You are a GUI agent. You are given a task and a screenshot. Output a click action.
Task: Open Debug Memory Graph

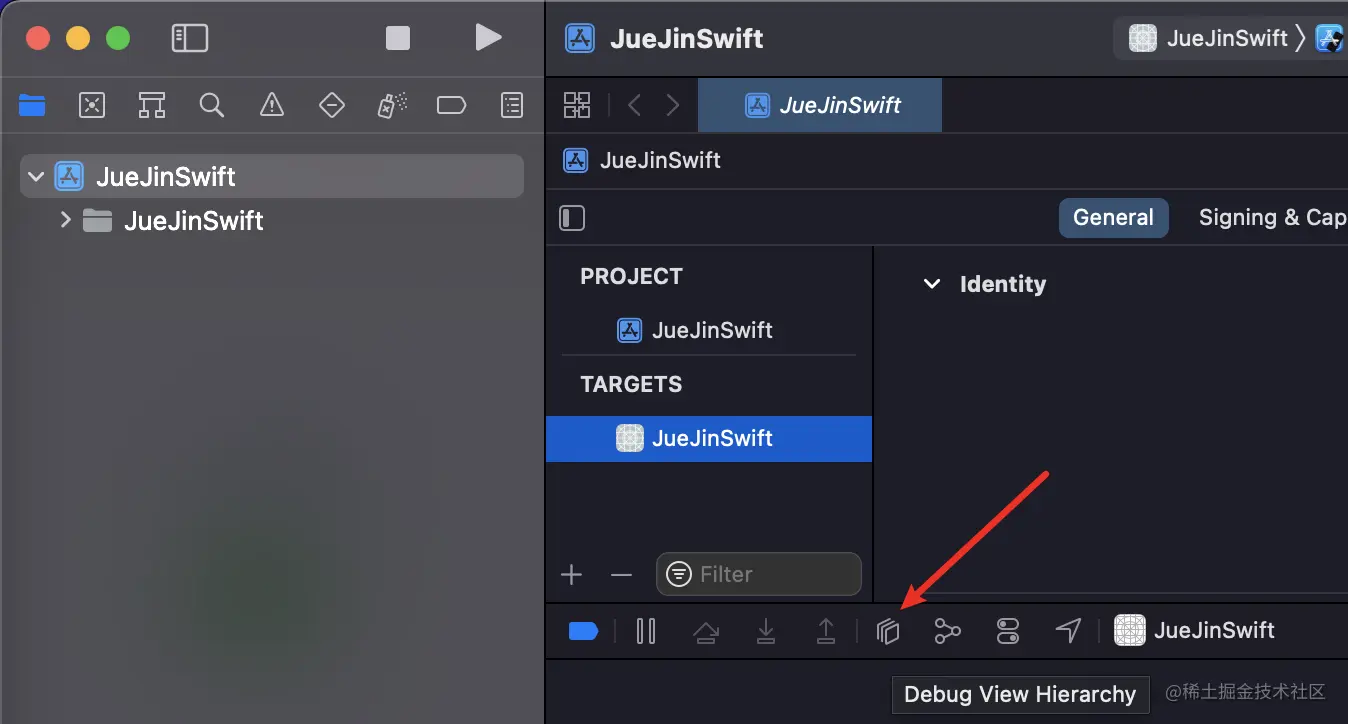click(948, 631)
